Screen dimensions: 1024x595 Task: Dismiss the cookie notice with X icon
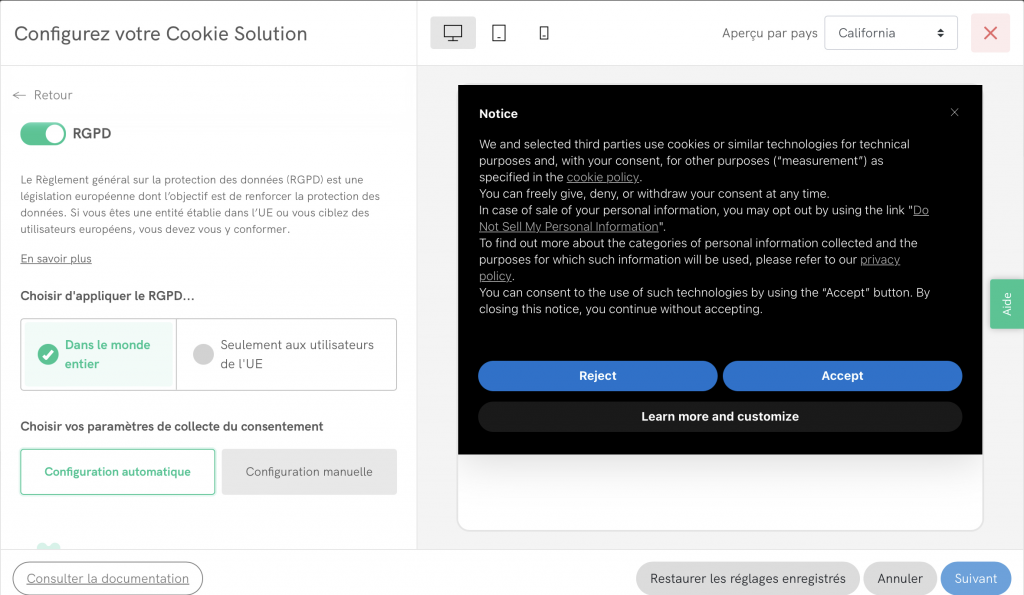[x=954, y=113]
